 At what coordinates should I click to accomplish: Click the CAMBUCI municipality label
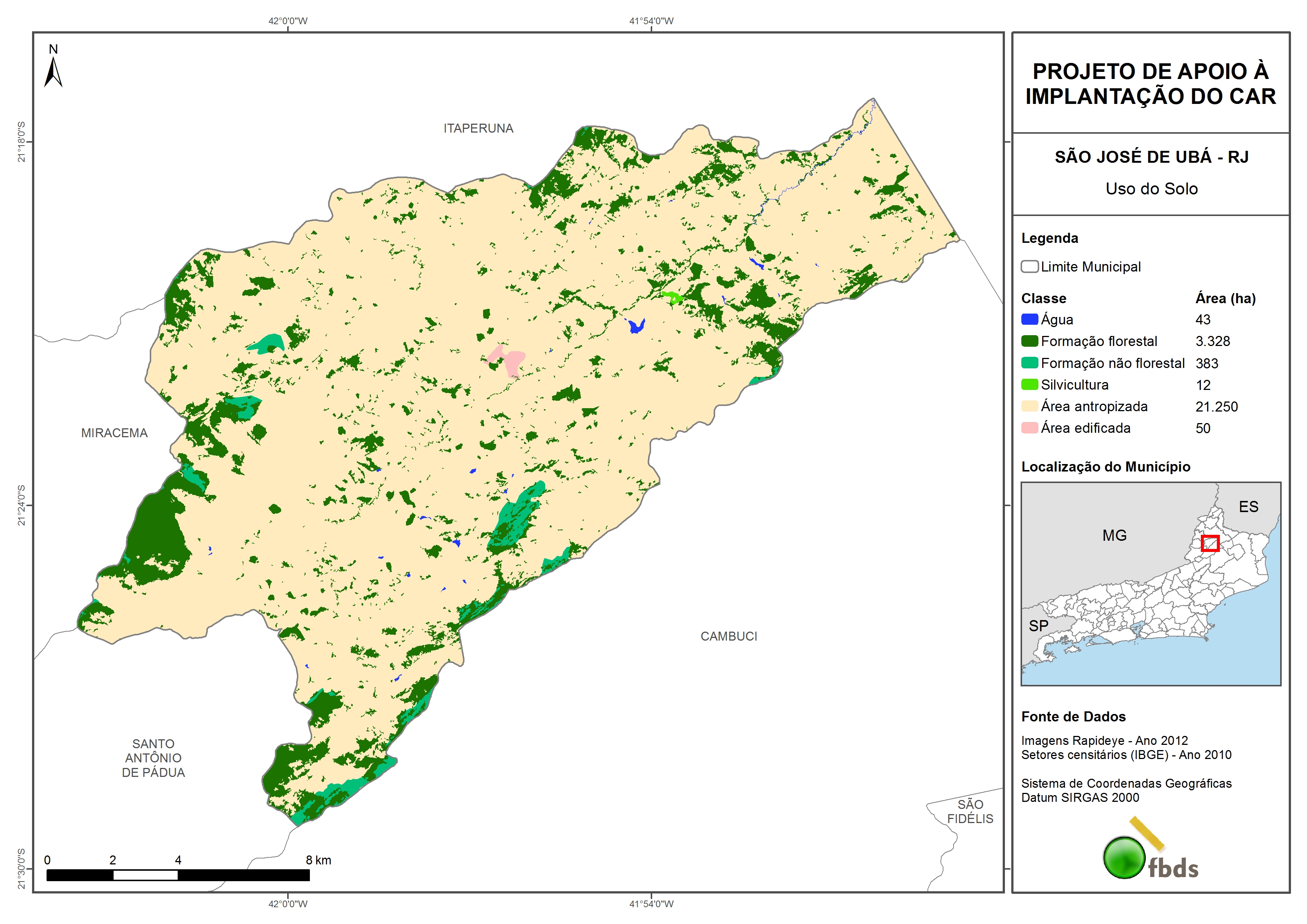tap(729, 636)
